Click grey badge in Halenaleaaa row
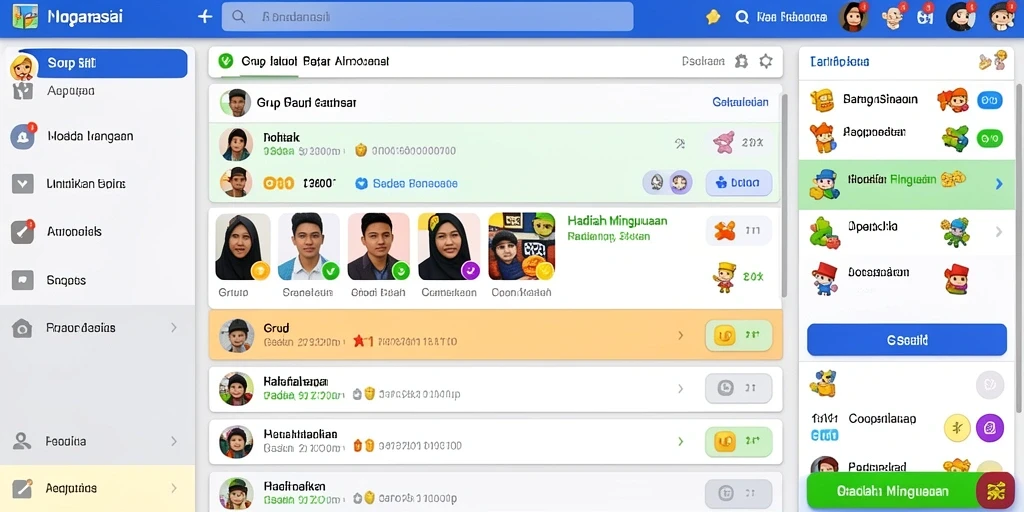This screenshot has height=512, width=1024. tap(739, 389)
